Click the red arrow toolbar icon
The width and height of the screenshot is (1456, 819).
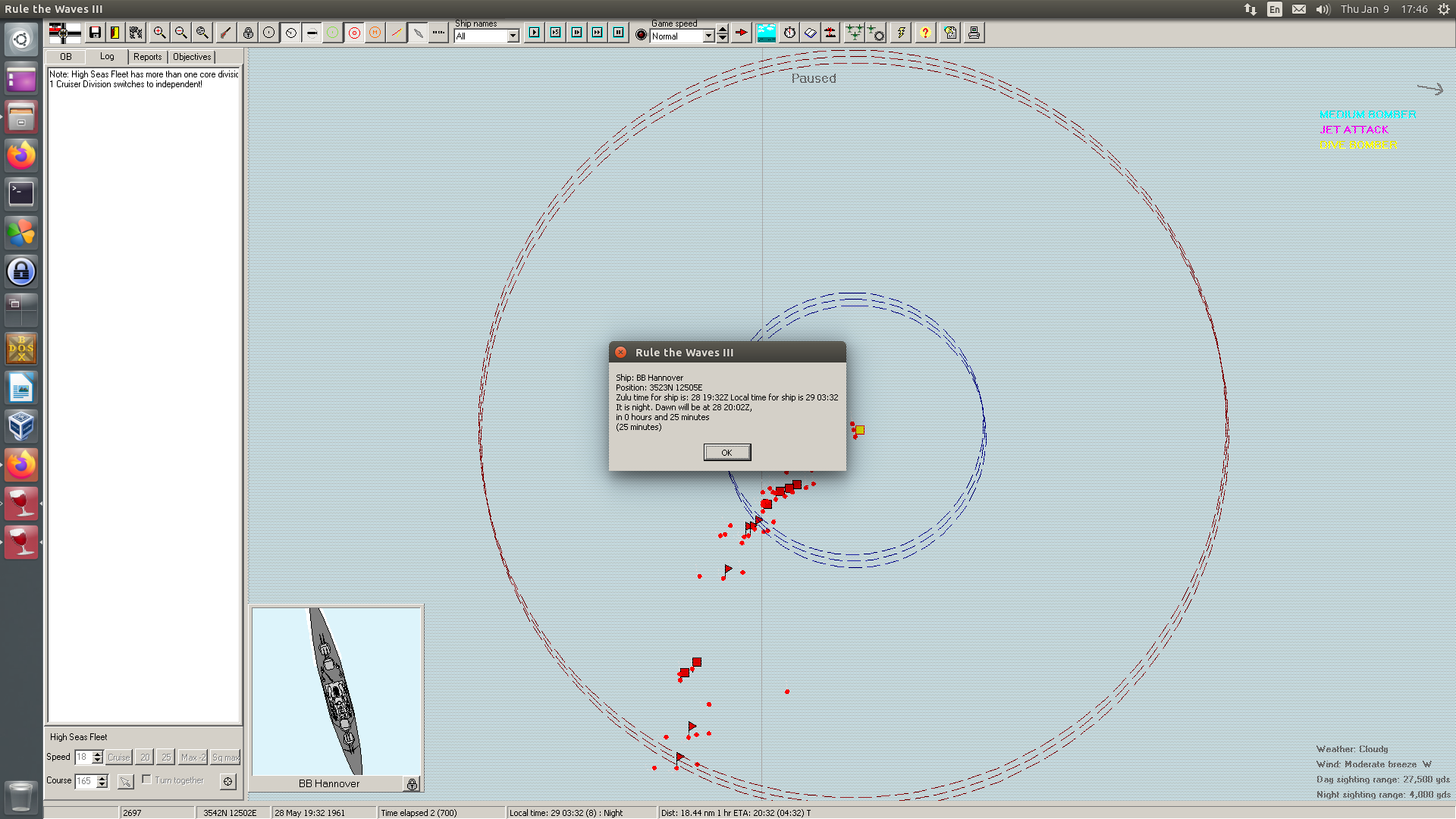click(x=742, y=33)
